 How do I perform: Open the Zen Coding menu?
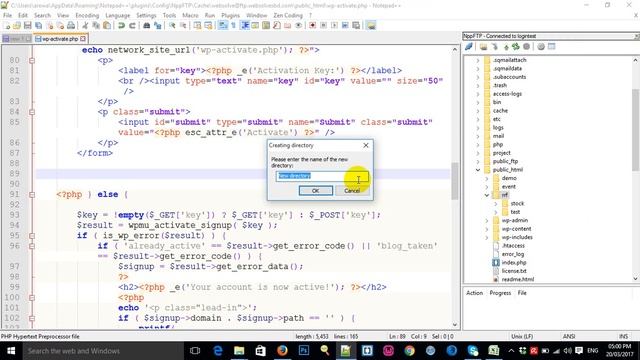tap(288, 15)
